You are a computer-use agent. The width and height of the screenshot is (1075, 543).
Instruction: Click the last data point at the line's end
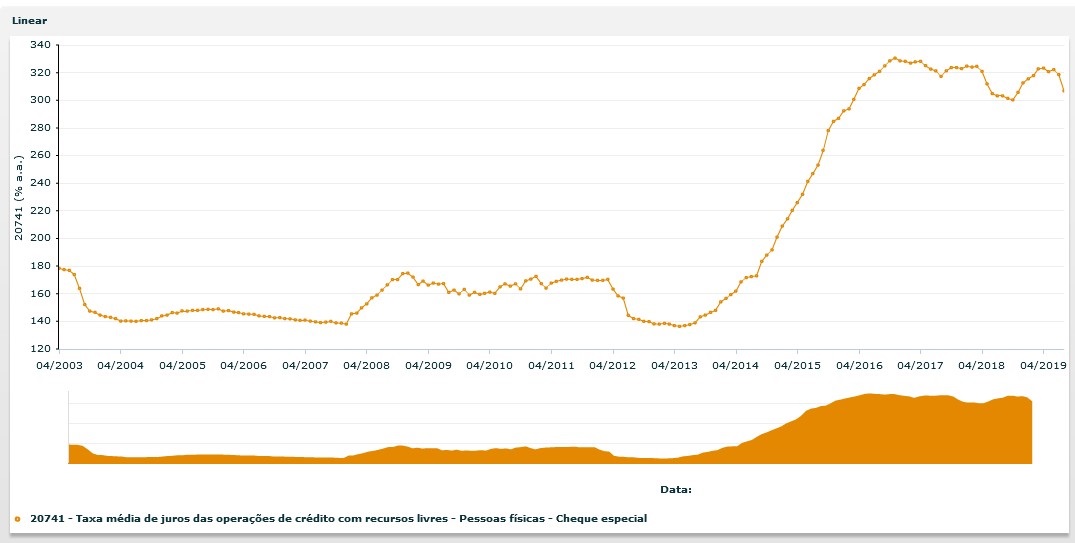pos(1063,91)
